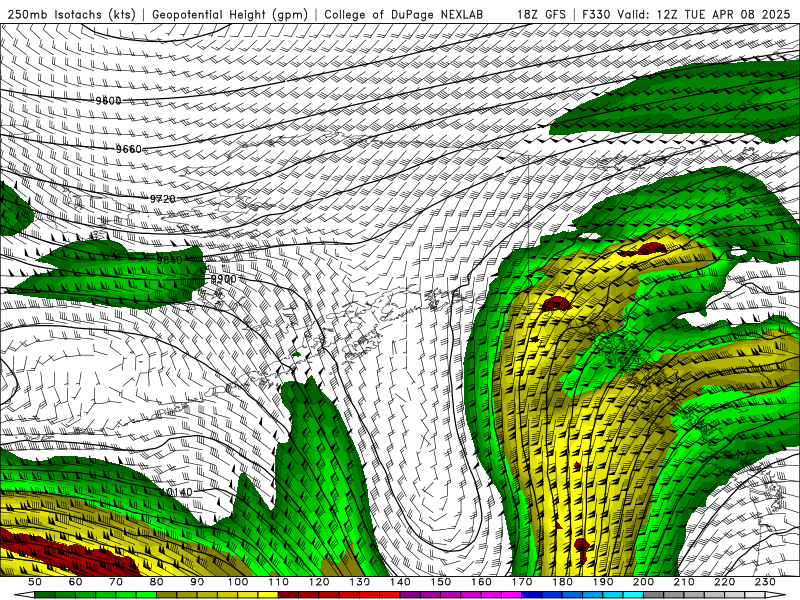Click the 100 kts color bar label
This screenshot has height=600, width=800.
pyautogui.click(x=238, y=582)
